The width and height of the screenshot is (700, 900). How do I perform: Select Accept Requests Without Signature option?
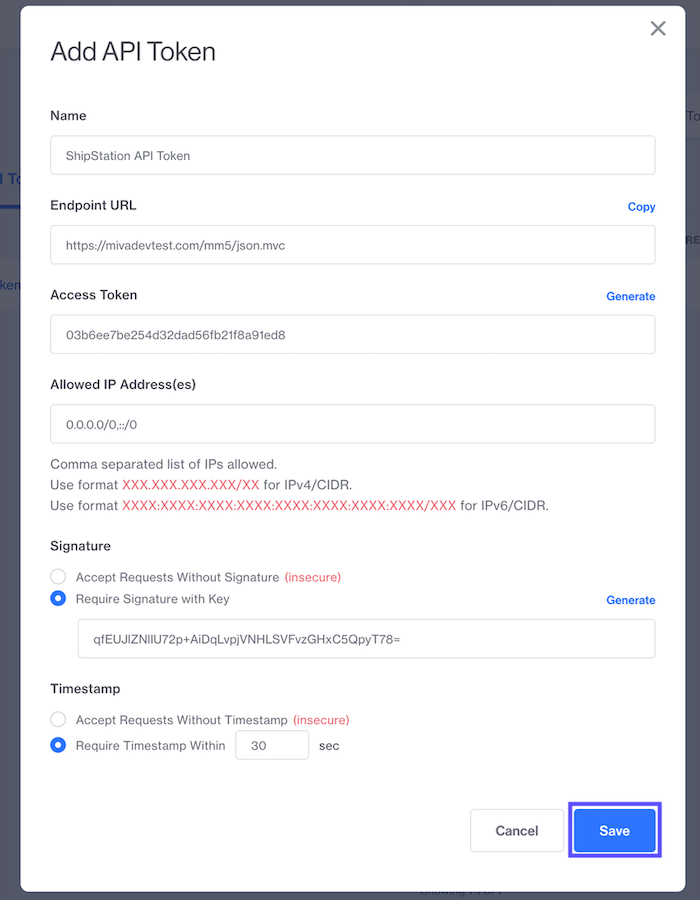[x=58, y=577]
